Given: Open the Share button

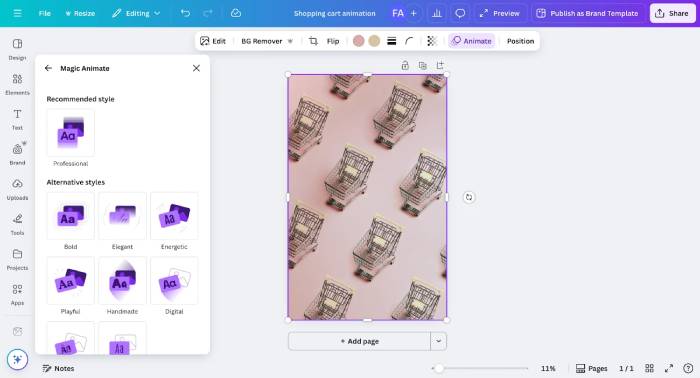Looking at the screenshot, I should 671,13.
